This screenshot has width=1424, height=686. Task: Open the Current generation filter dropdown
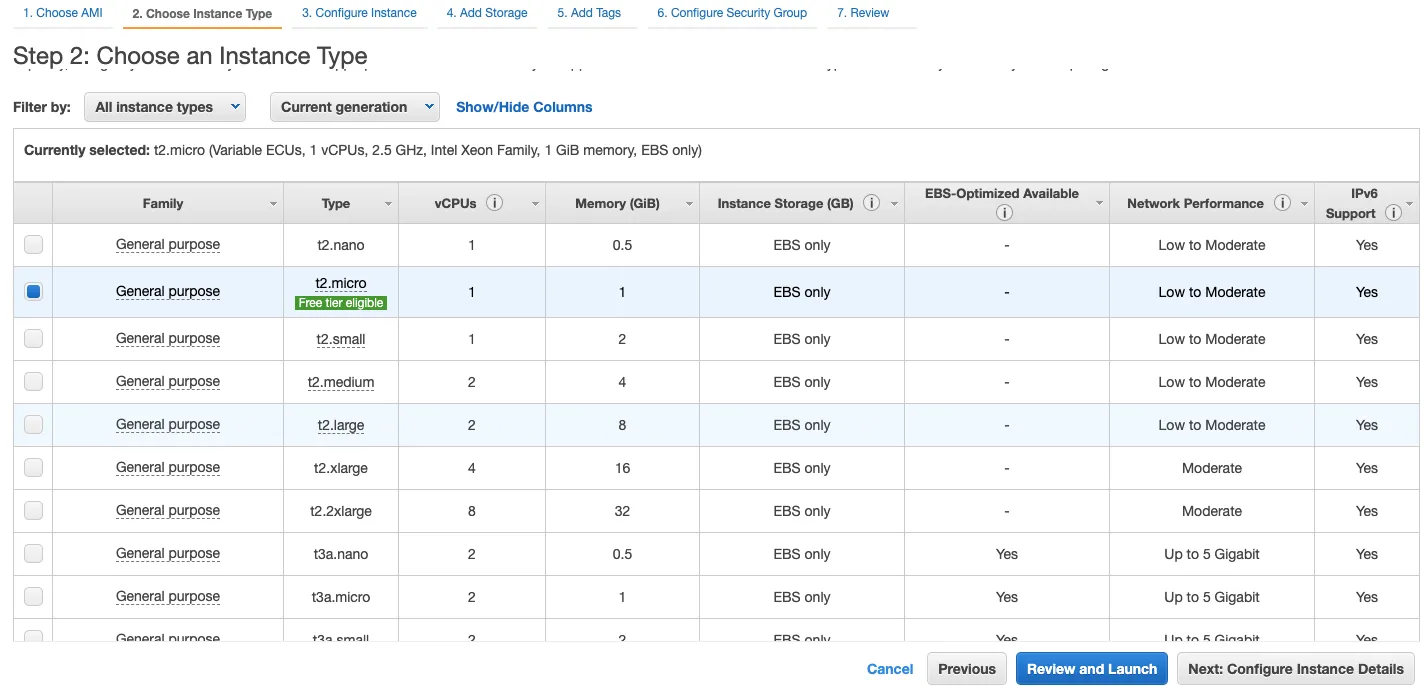point(354,107)
